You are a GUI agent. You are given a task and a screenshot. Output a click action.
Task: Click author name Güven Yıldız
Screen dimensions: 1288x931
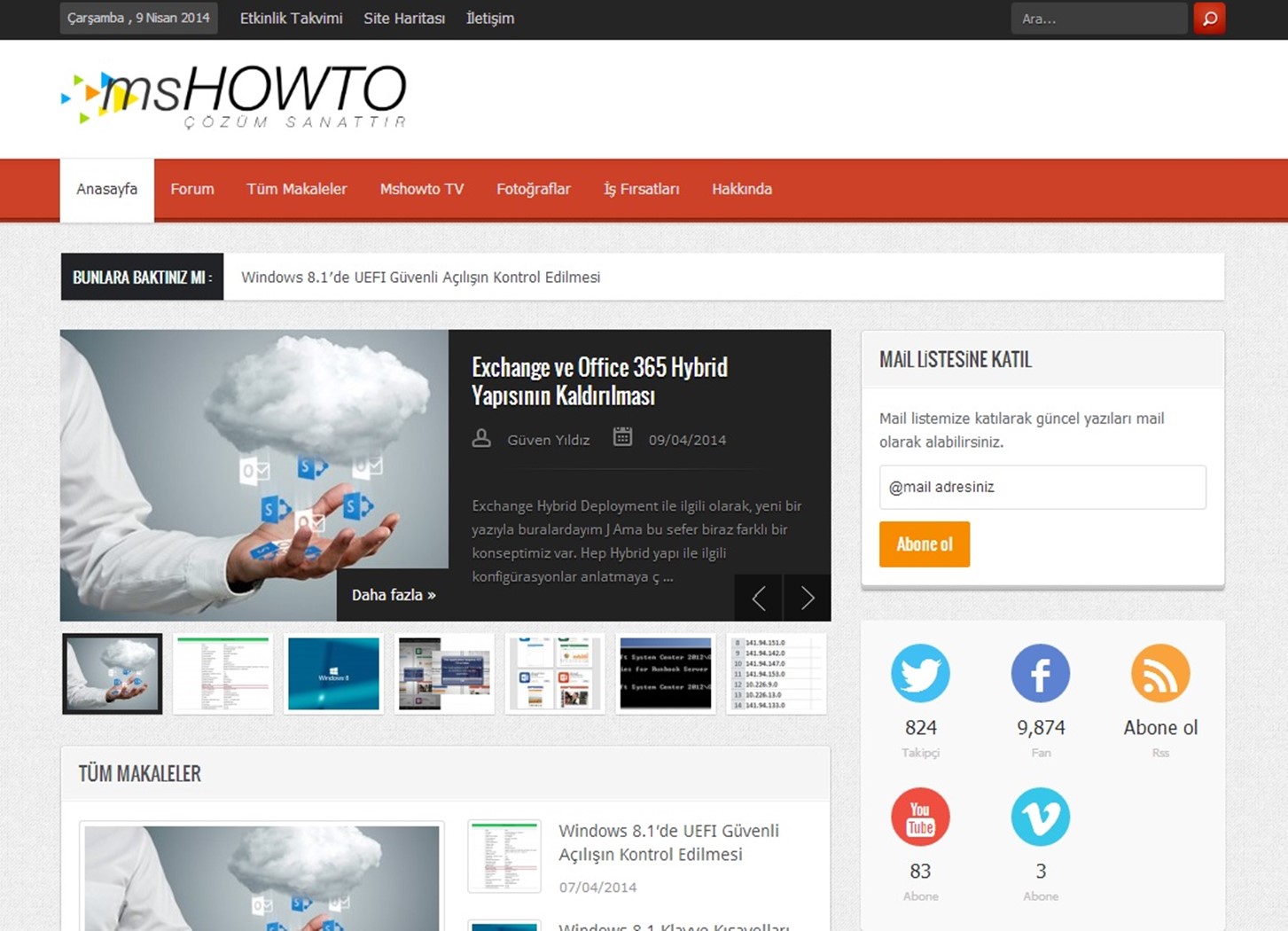click(x=548, y=440)
